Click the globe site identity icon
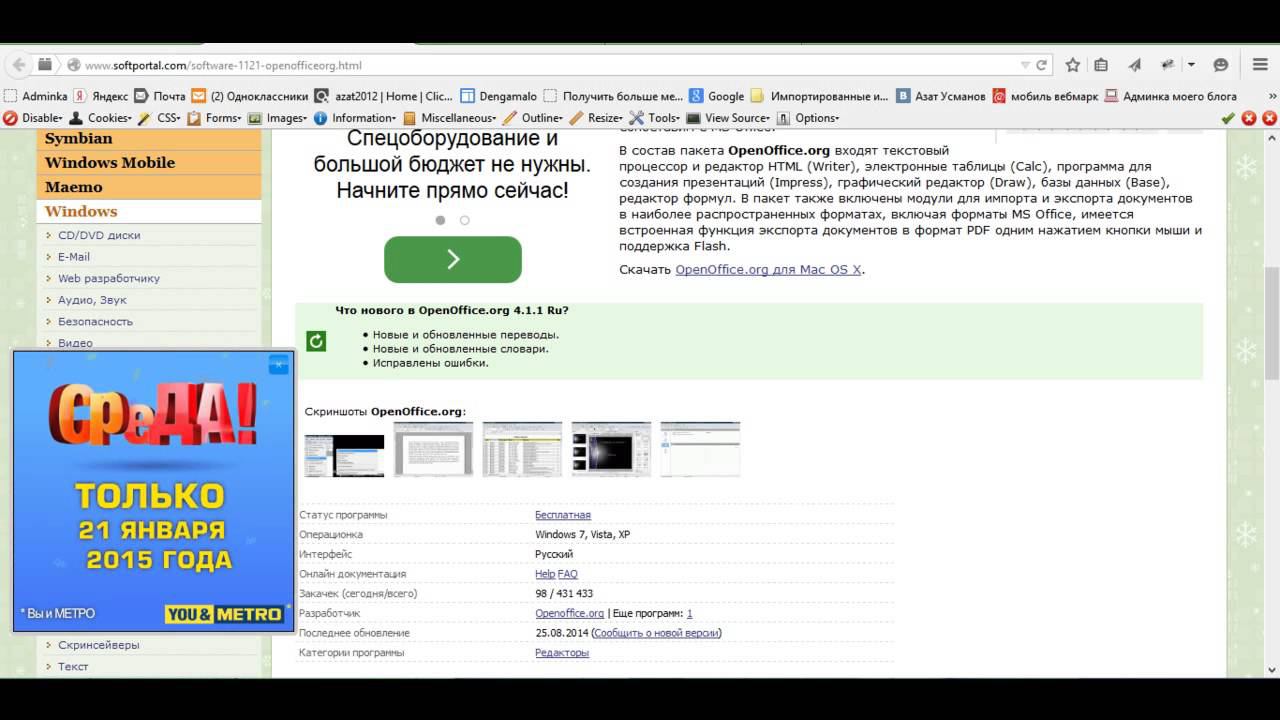Screen dimensions: 1280x720 point(73,65)
